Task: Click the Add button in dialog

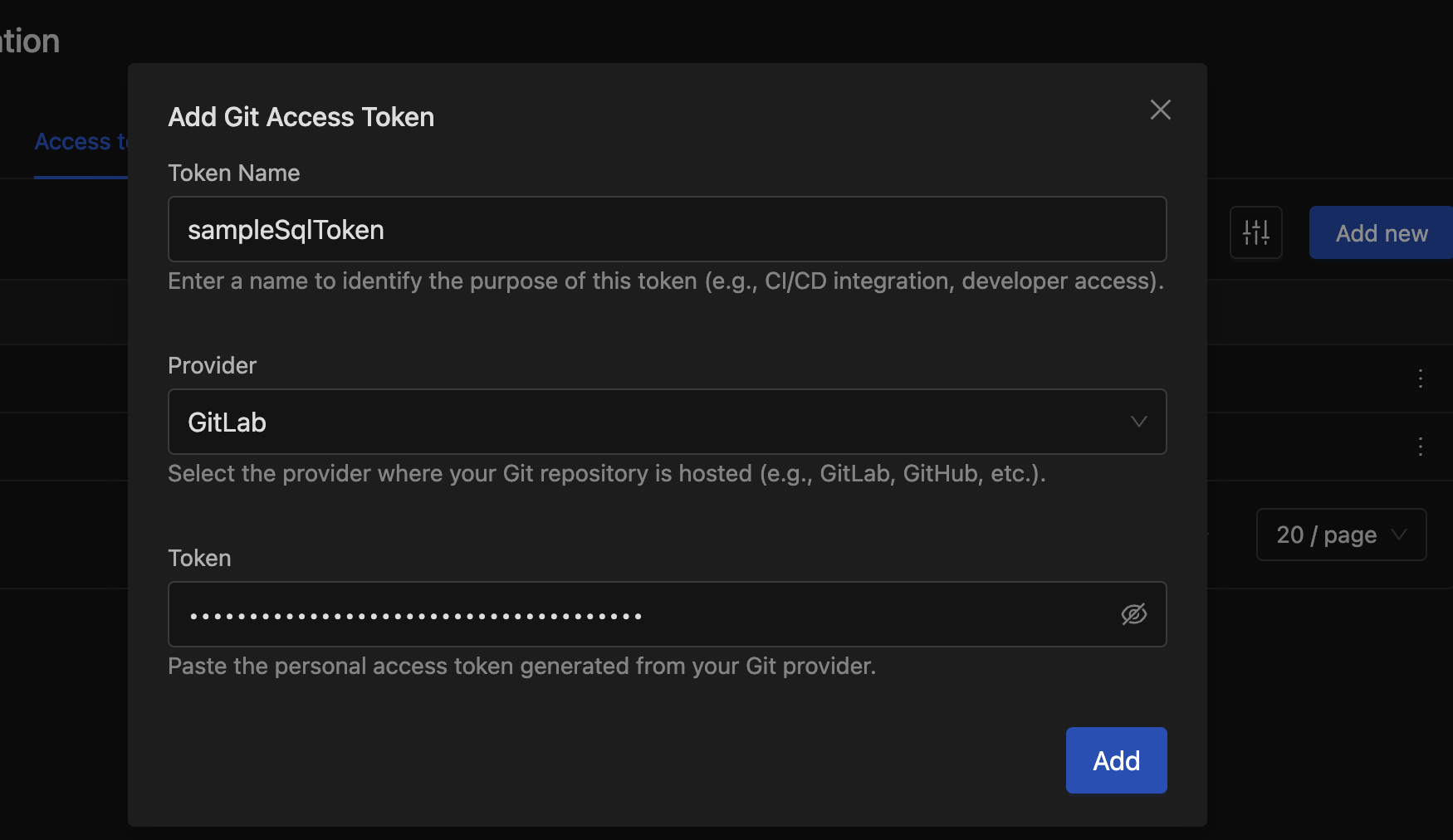Action: (x=1116, y=760)
